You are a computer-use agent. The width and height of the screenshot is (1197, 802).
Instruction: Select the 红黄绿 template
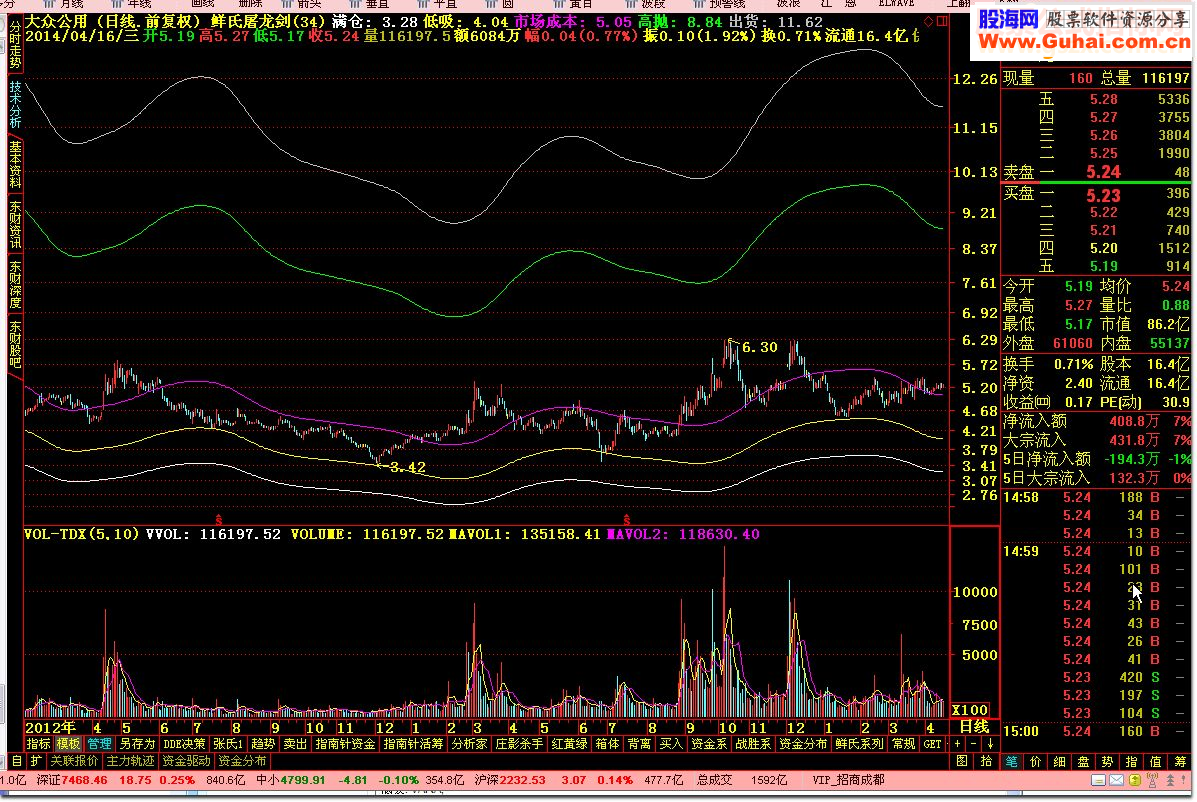569,743
